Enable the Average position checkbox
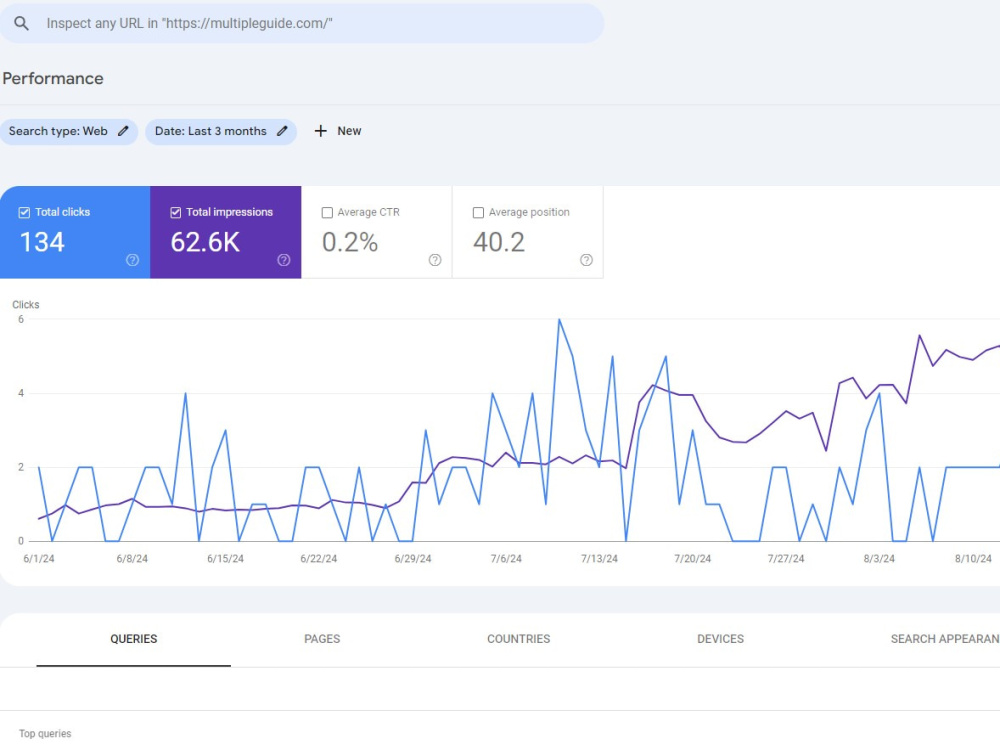 tap(478, 212)
